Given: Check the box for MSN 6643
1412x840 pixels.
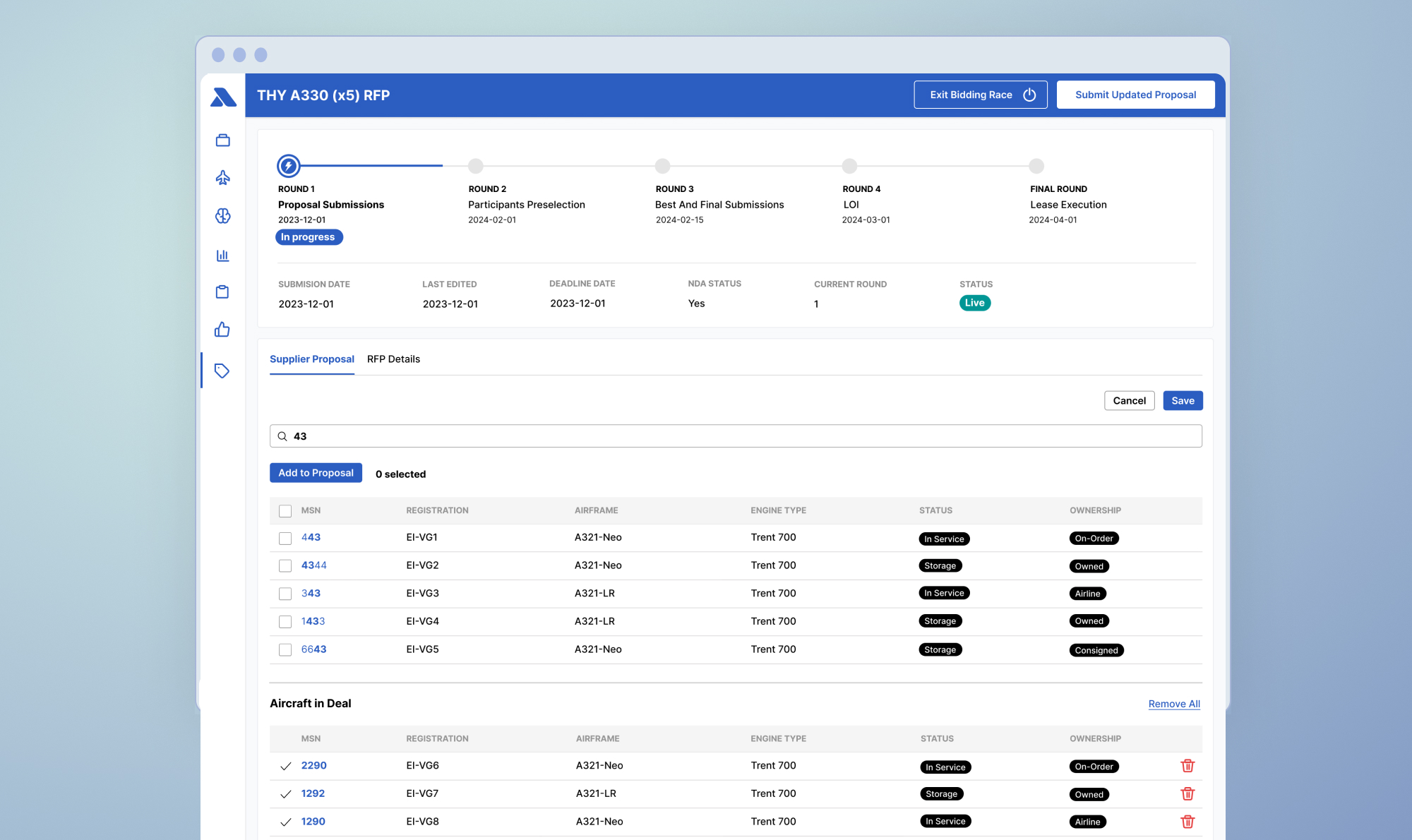Looking at the screenshot, I should coord(285,650).
